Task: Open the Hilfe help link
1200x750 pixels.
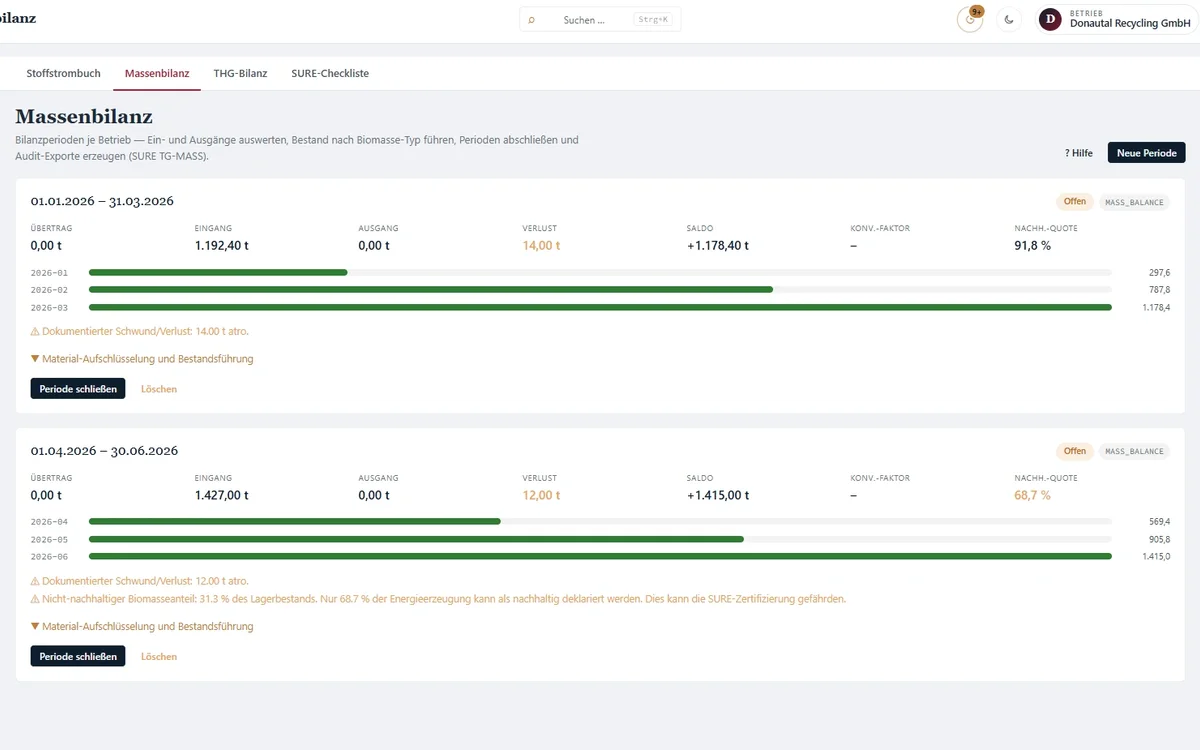Action: [x=1078, y=153]
